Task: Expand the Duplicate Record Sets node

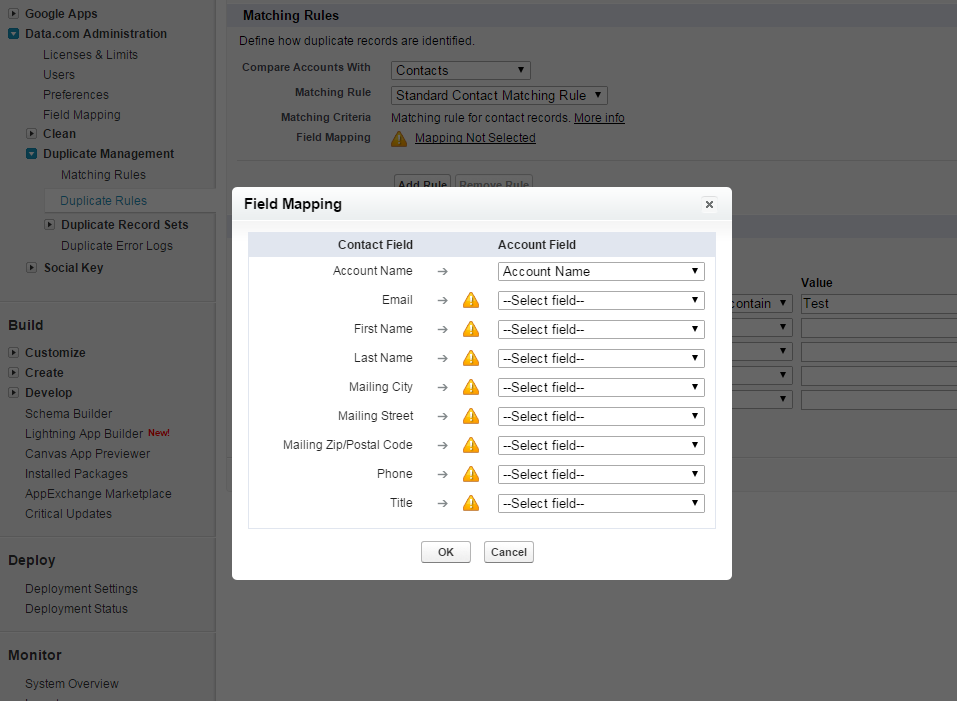Action: [50, 225]
